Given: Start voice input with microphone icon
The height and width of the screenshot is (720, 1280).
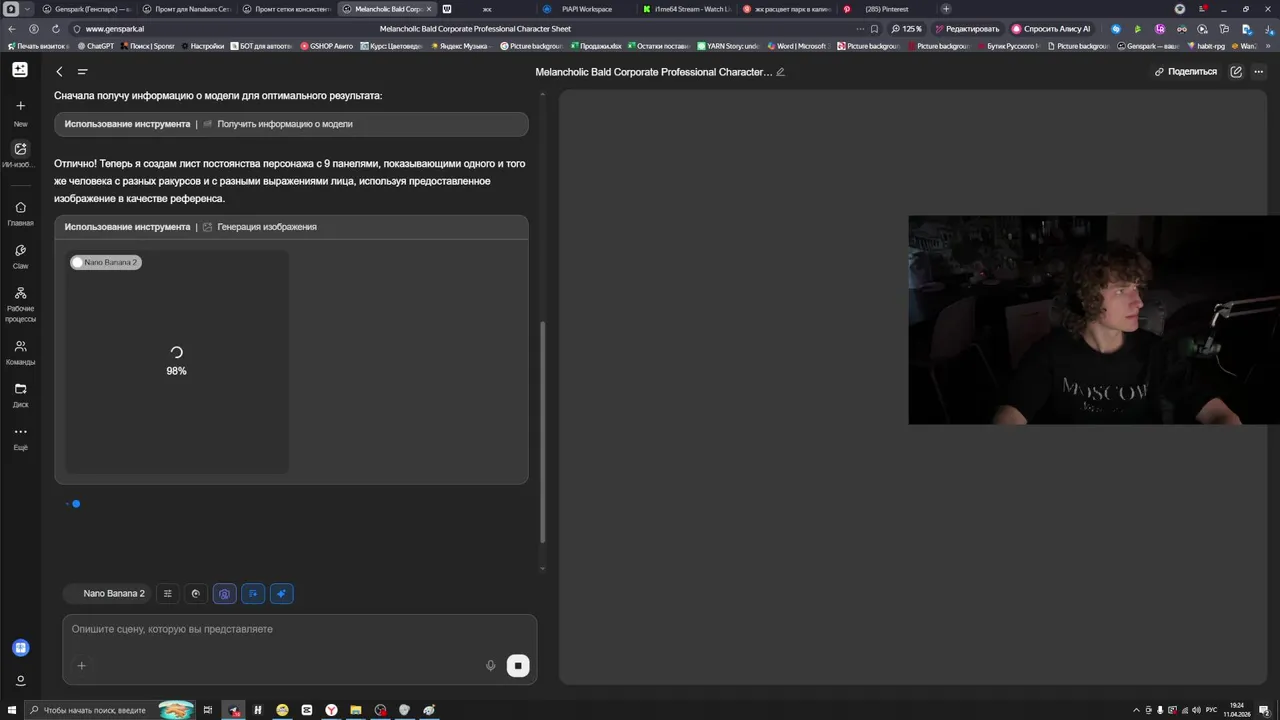Looking at the screenshot, I should pos(490,666).
